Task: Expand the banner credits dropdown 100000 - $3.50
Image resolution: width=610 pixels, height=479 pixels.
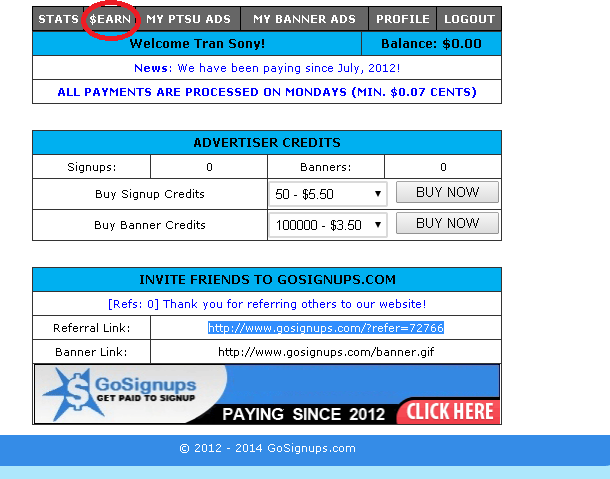Action: tap(328, 225)
